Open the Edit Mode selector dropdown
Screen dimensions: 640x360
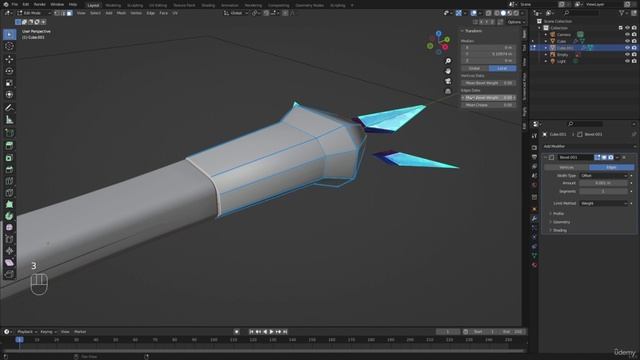pos(34,13)
